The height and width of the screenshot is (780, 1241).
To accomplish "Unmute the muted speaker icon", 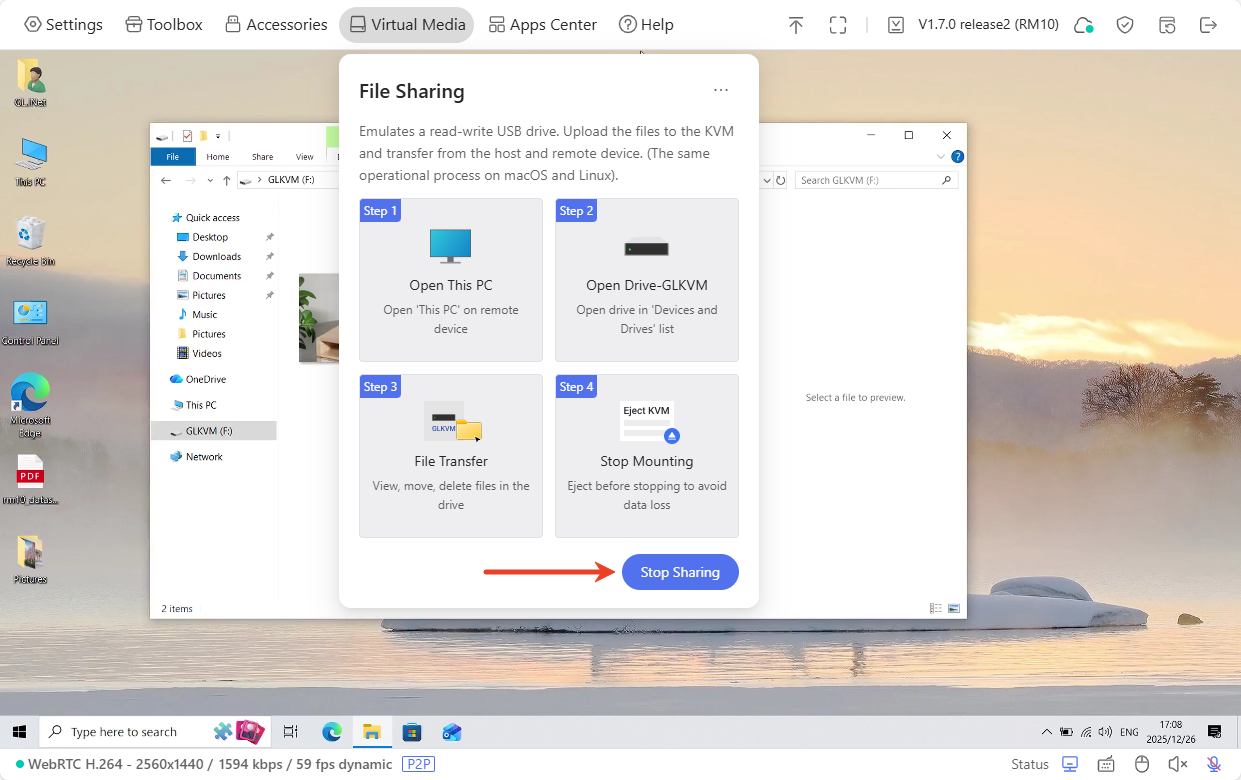I will pyautogui.click(x=1178, y=764).
